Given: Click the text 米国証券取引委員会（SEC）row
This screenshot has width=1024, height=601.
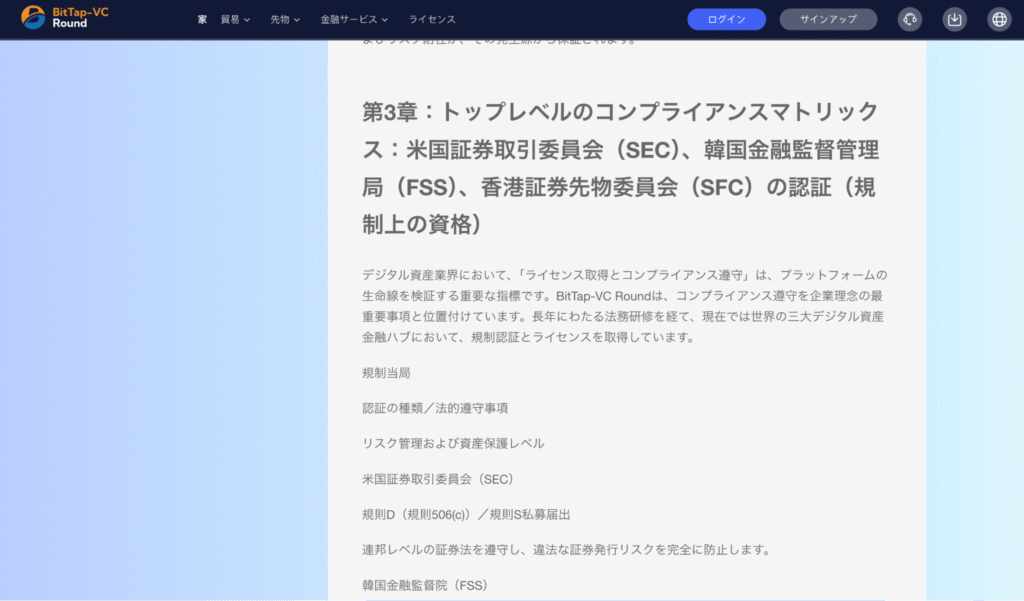Looking at the screenshot, I should click(440, 479).
